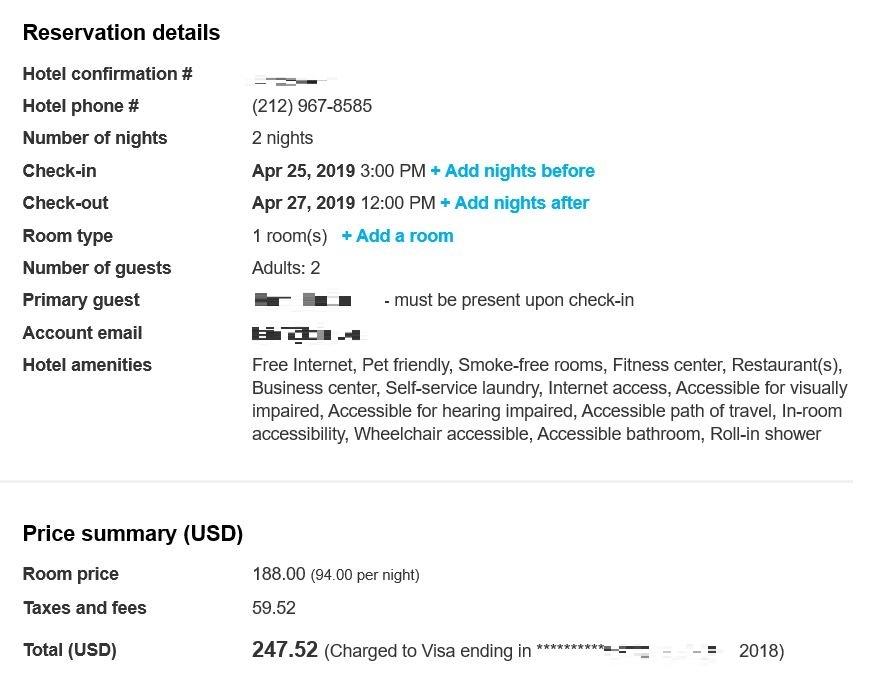Click the 2 nights value
Screen dimensions: 870x683
(x=282, y=138)
